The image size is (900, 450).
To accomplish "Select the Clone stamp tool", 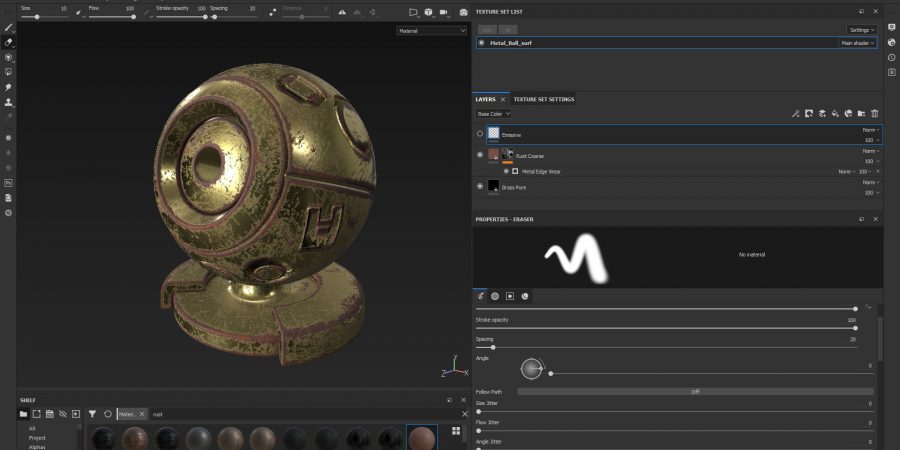I will (x=8, y=102).
